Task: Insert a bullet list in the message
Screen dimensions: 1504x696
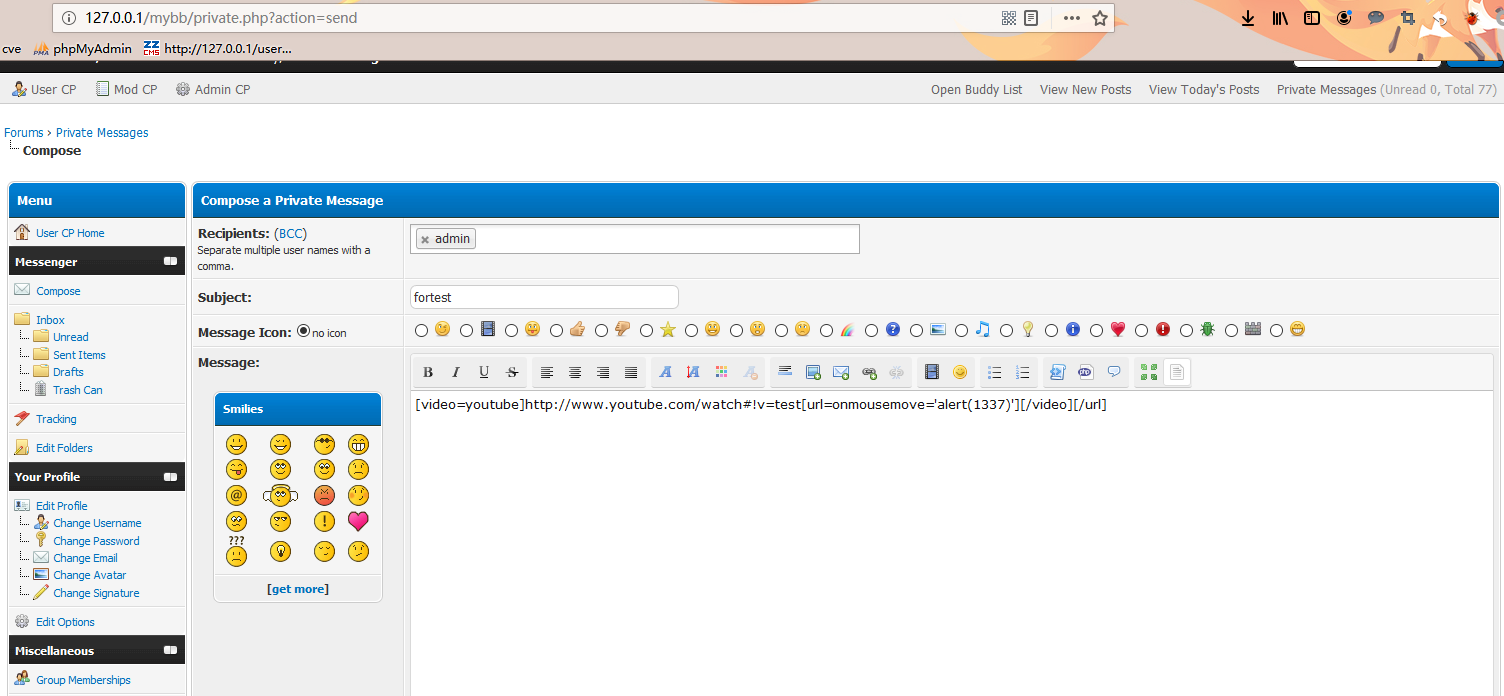Action: tap(994, 372)
